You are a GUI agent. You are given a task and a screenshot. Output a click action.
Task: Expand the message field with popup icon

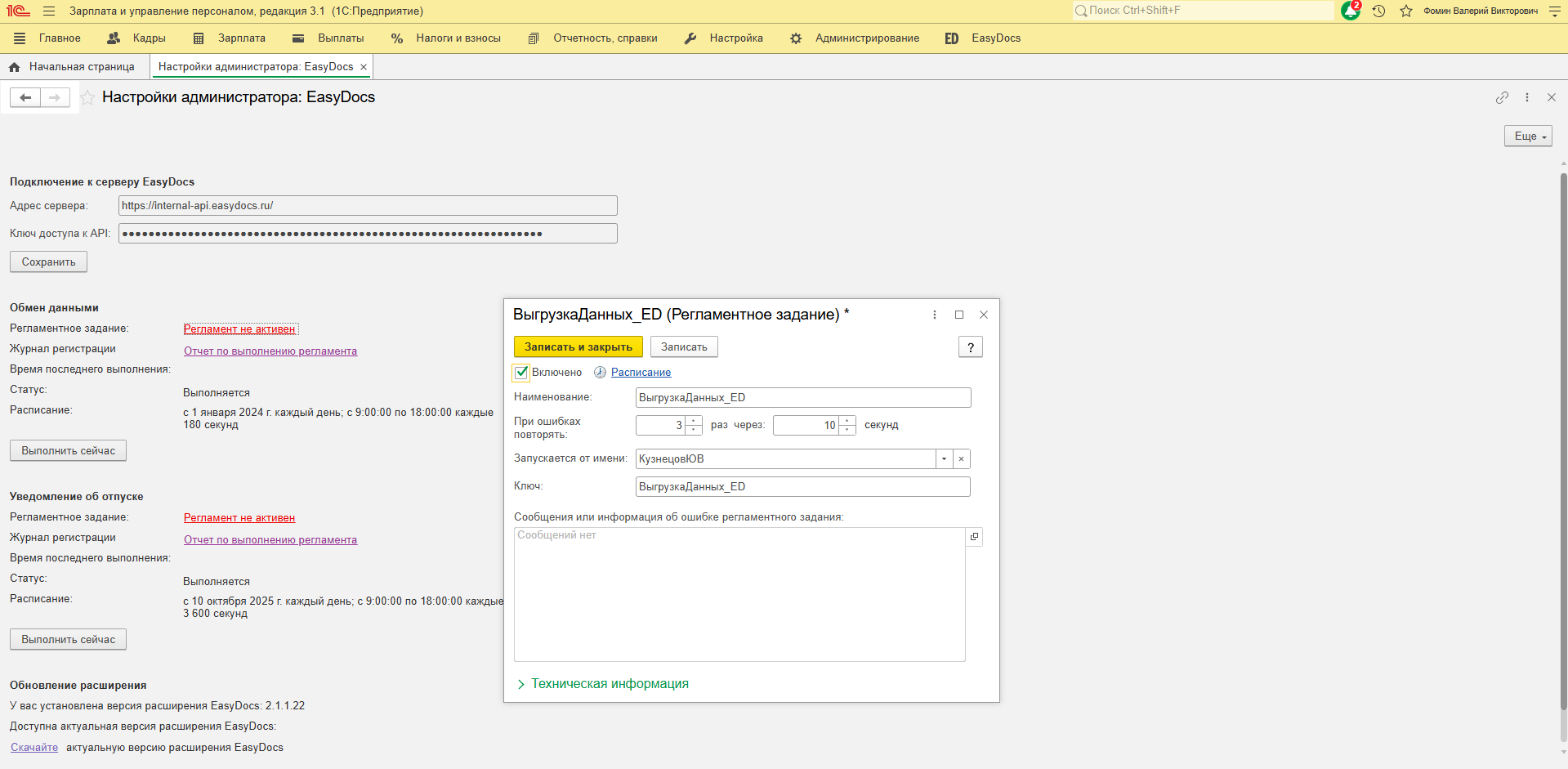974,537
